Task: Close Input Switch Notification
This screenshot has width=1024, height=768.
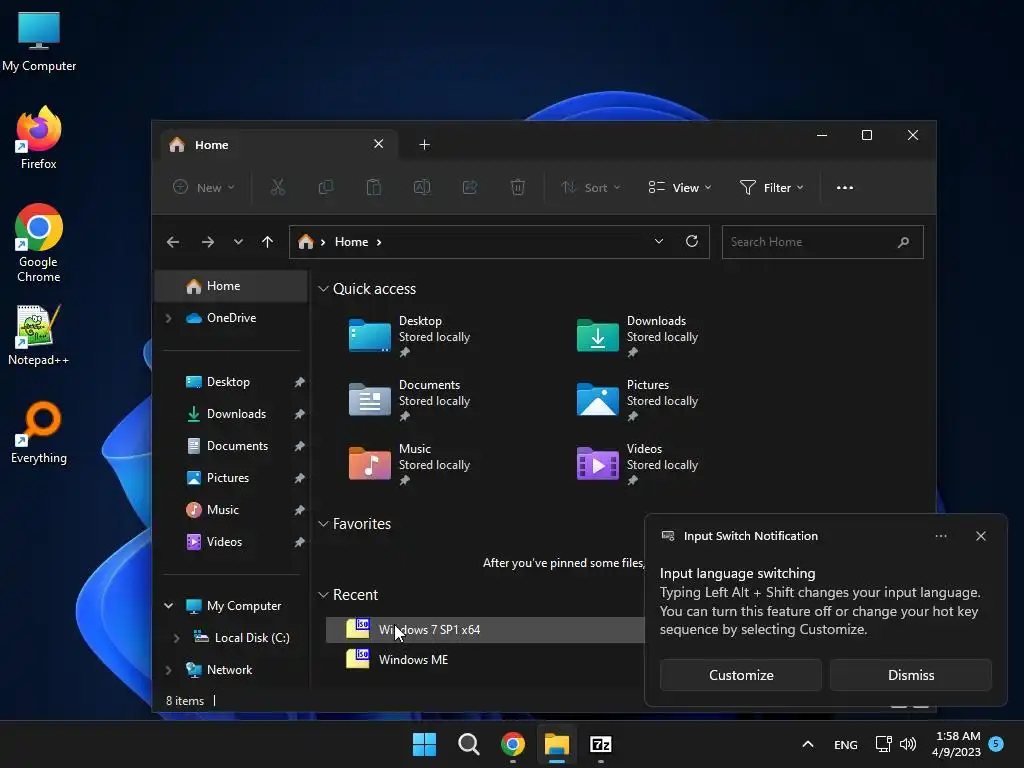Action: 981,536
